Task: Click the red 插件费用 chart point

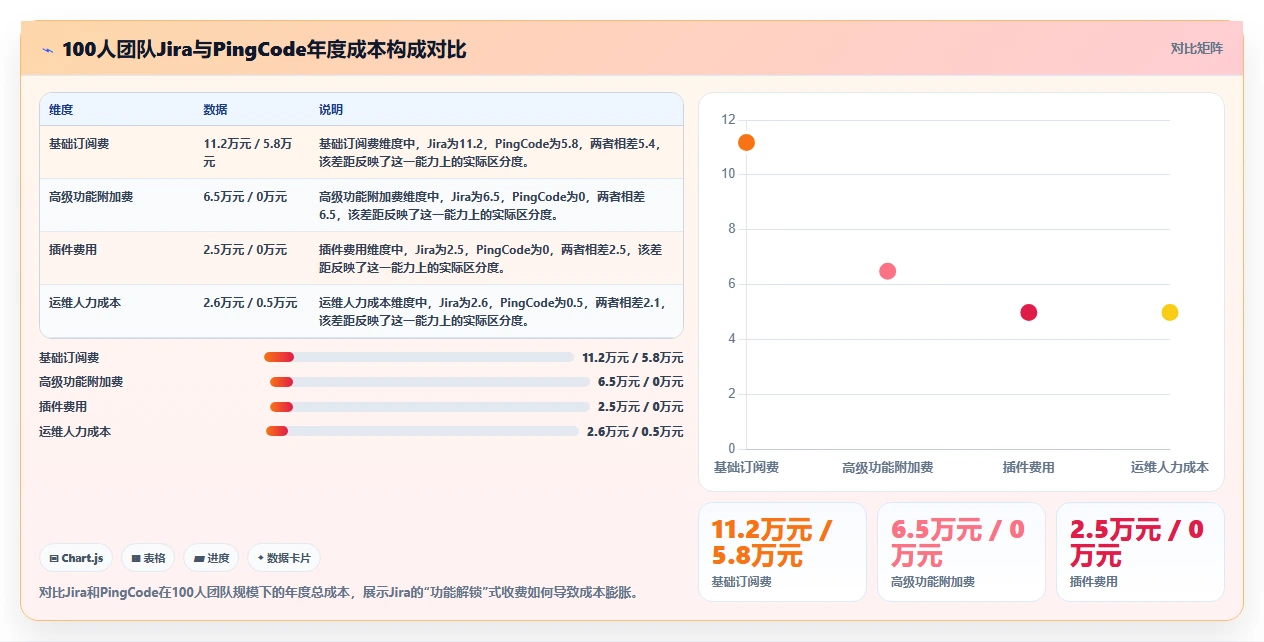Action: tap(1029, 313)
